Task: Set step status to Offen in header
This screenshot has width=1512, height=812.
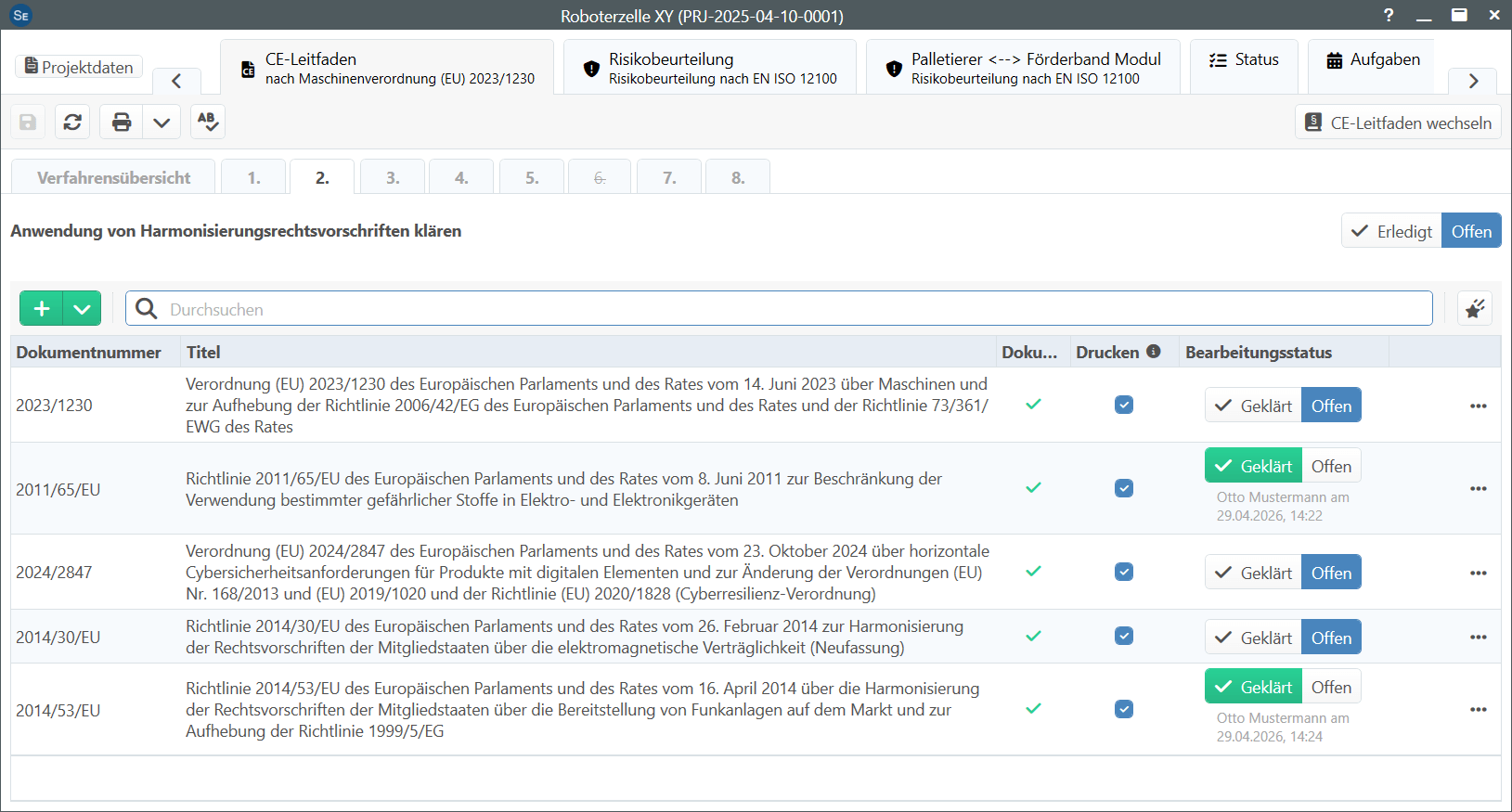Action: (x=1471, y=231)
